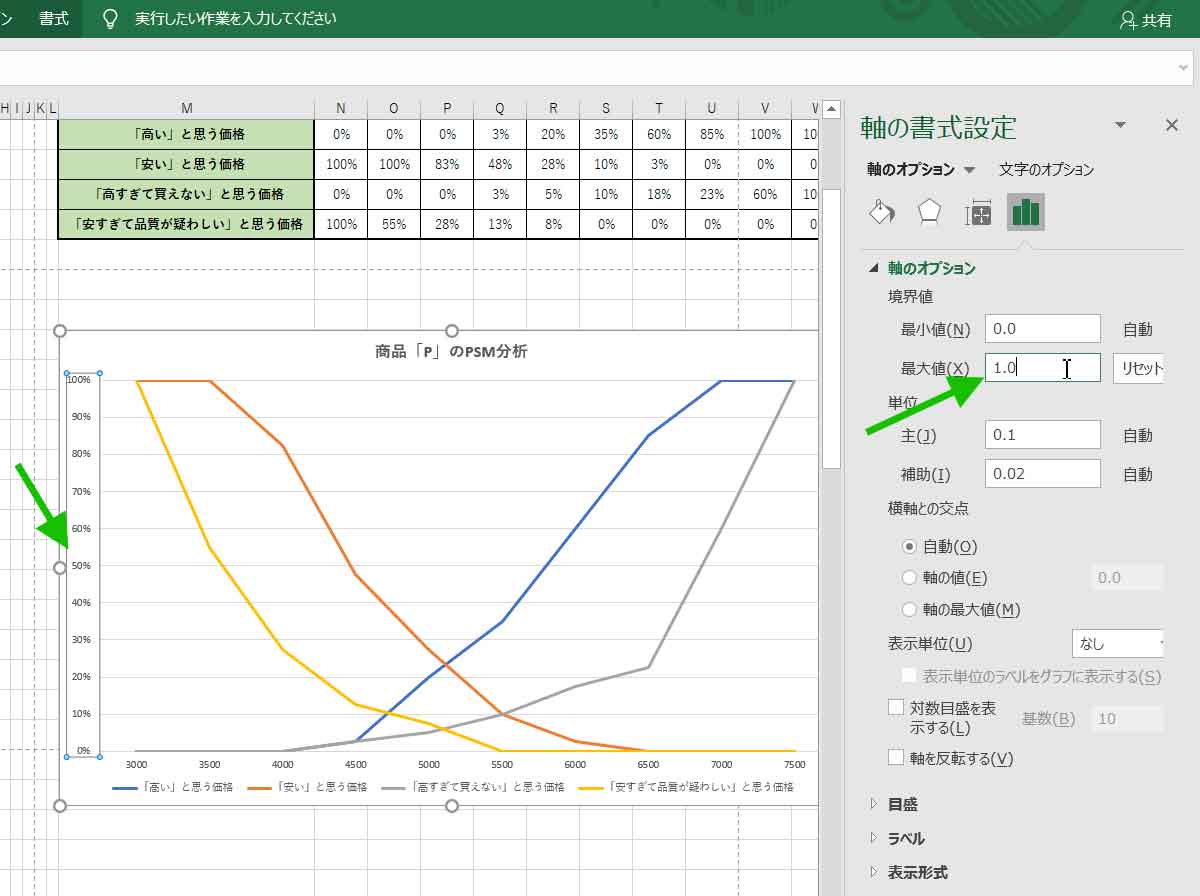Select column M header
Viewport: 1200px width, 896px height.
[x=187, y=108]
